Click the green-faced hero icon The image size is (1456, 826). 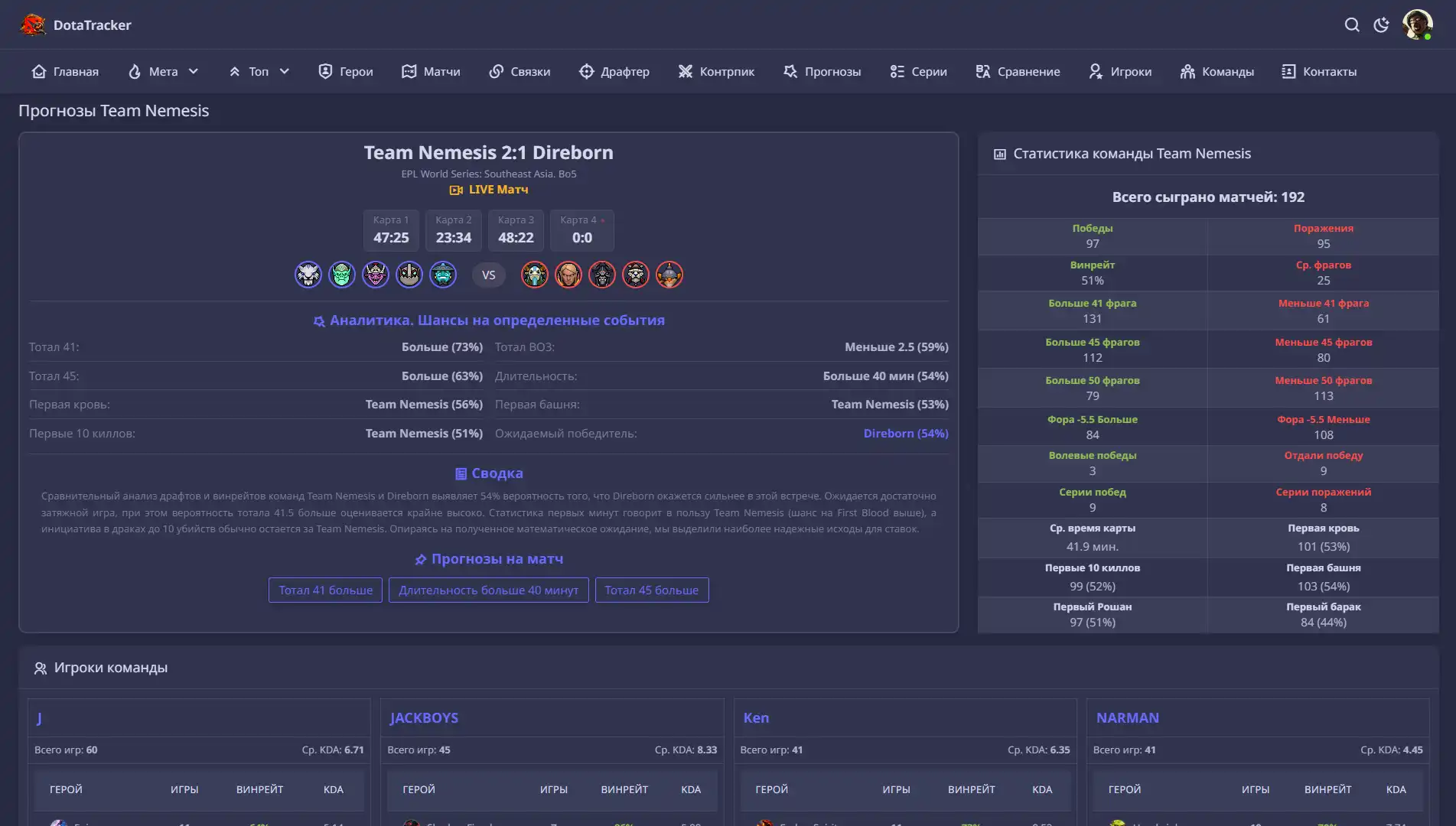point(342,275)
